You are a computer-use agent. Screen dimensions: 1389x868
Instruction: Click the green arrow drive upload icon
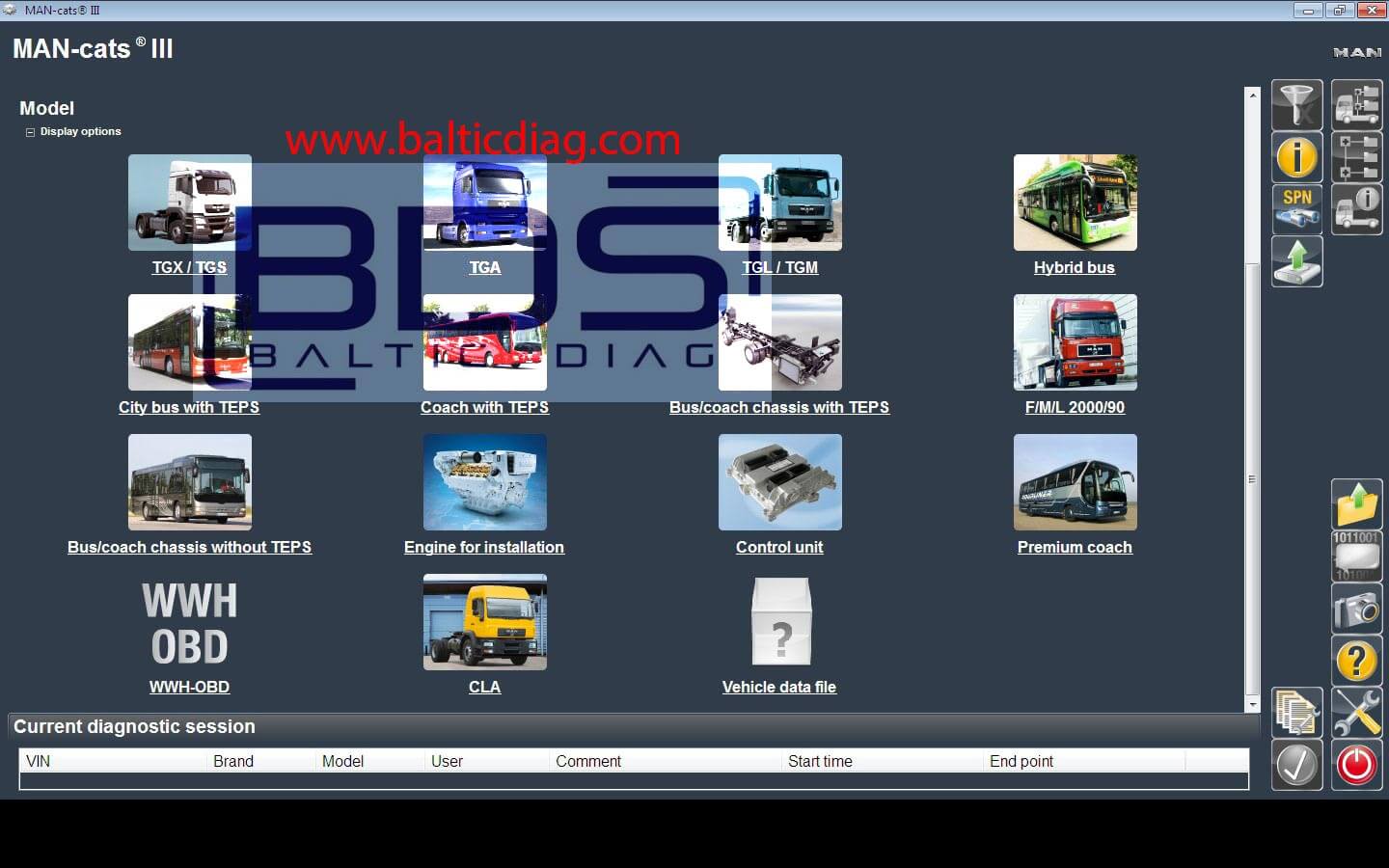tap(1296, 261)
